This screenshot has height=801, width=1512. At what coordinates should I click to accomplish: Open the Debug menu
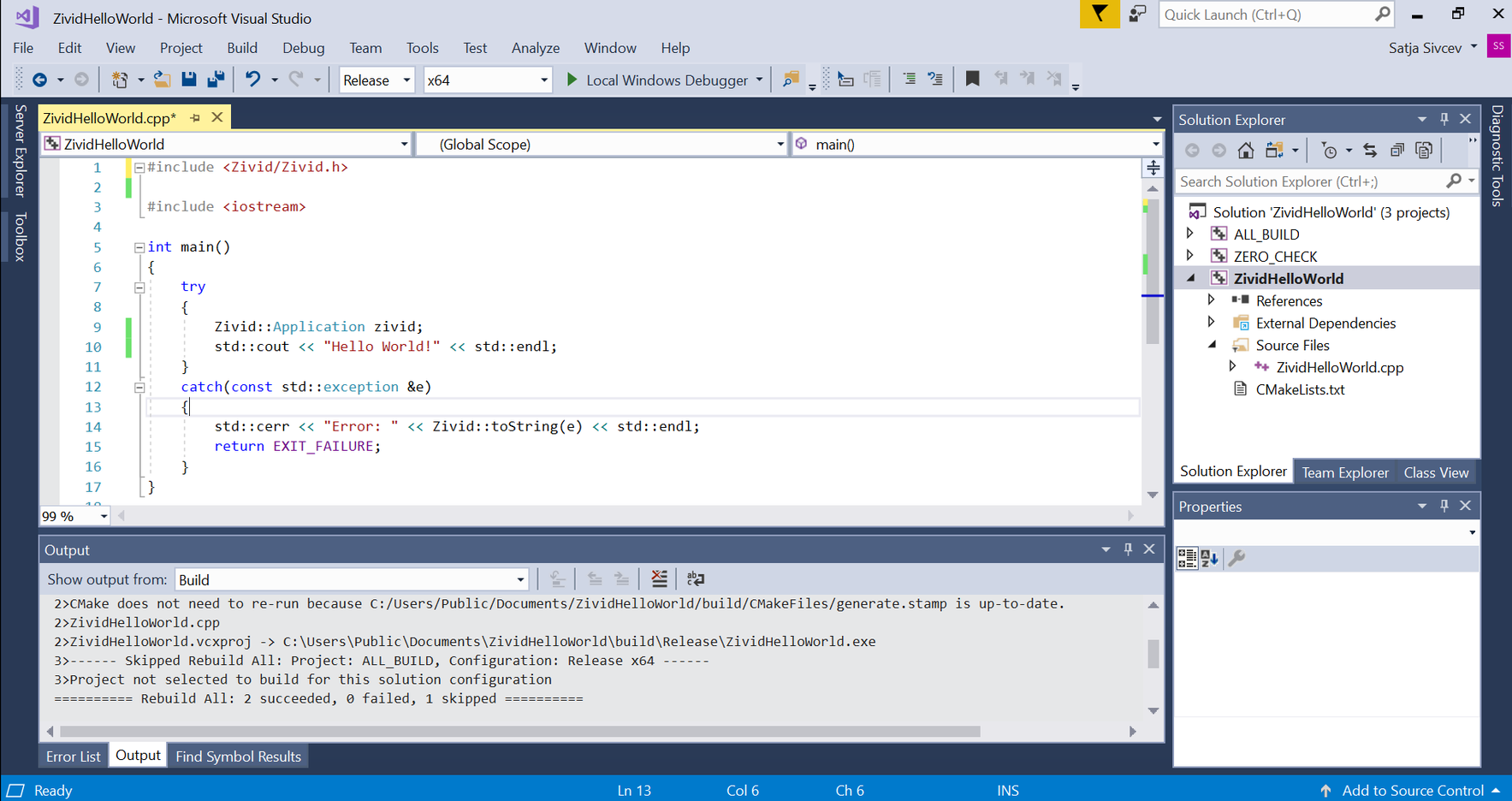tap(304, 48)
